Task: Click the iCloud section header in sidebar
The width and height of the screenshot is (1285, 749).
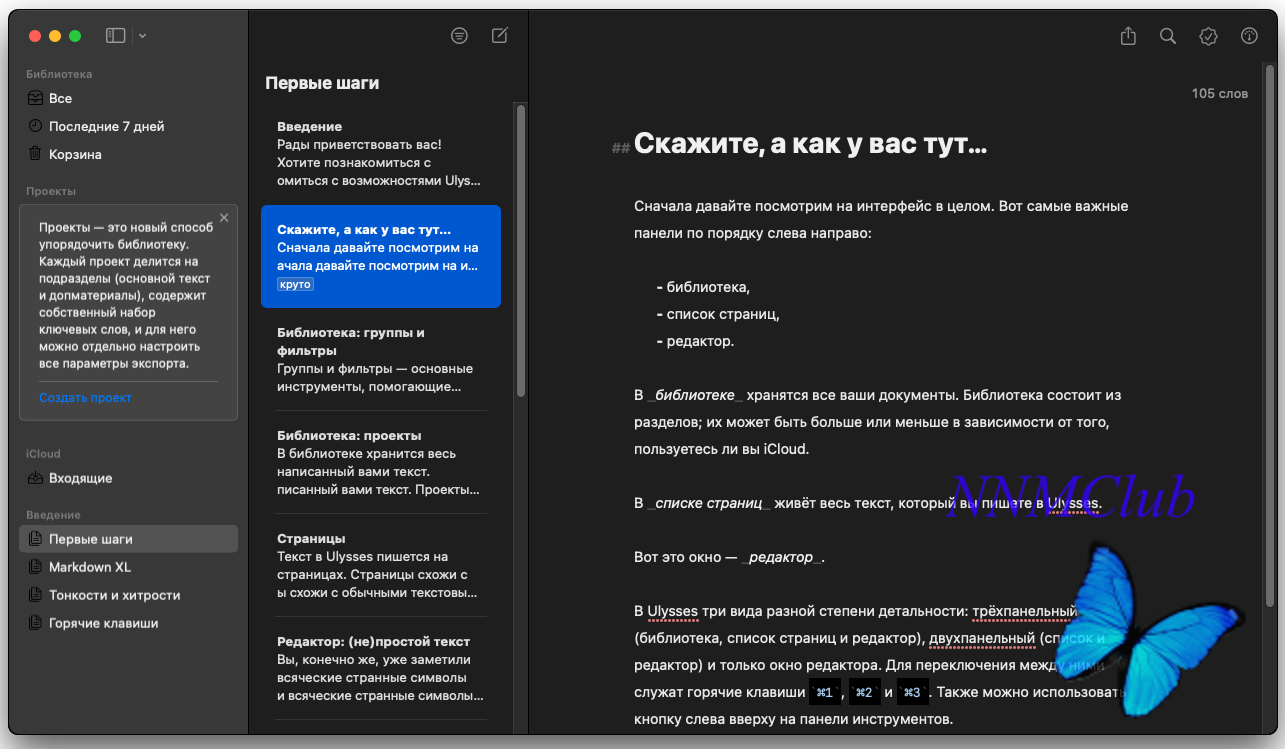Action: (44, 454)
